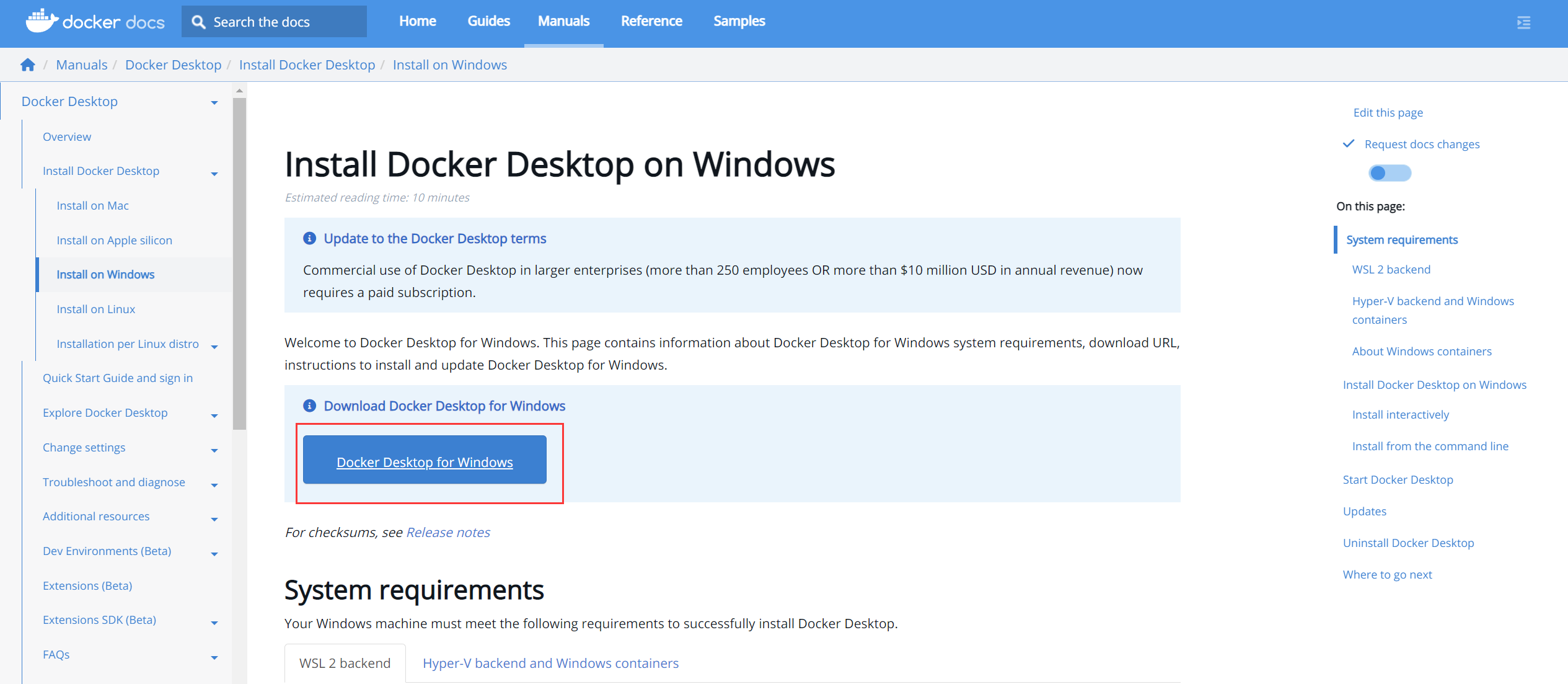The width and height of the screenshot is (1568, 684).
Task: Expand Change settings arrow
Action: pos(214,450)
